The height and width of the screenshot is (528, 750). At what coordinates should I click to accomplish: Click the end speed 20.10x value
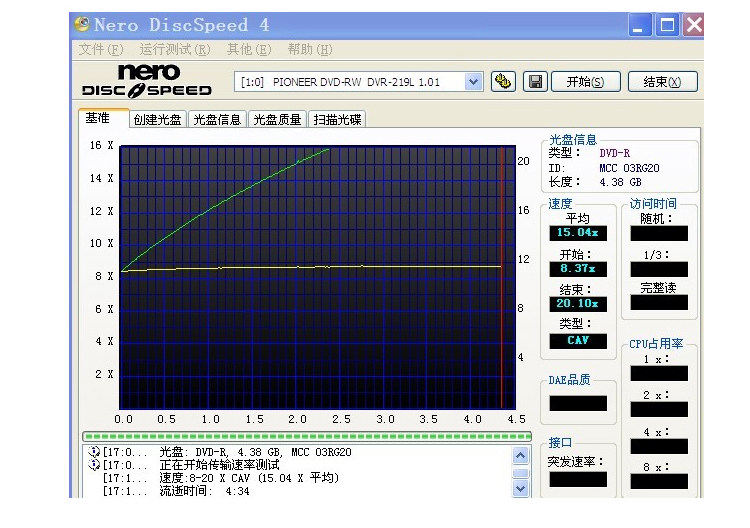[x=578, y=304]
